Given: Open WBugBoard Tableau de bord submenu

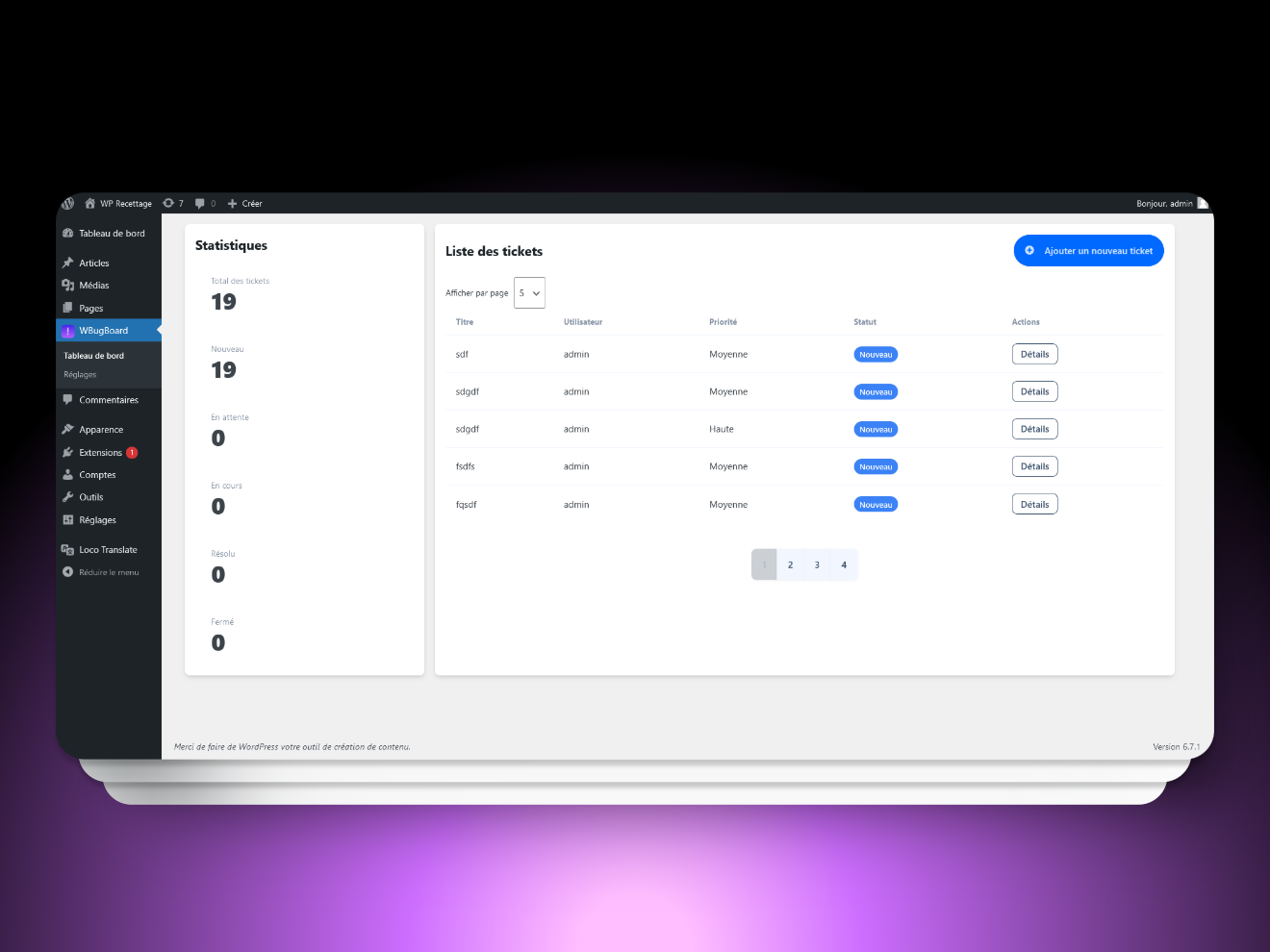Looking at the screenshot, I should click(x=93, y=356).
